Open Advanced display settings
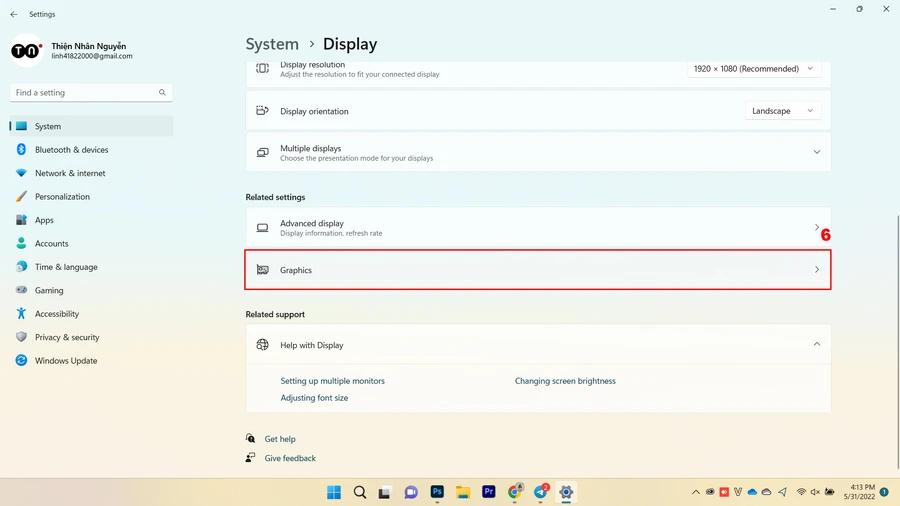Screen dimensions: 900x506 pos(538,228)
